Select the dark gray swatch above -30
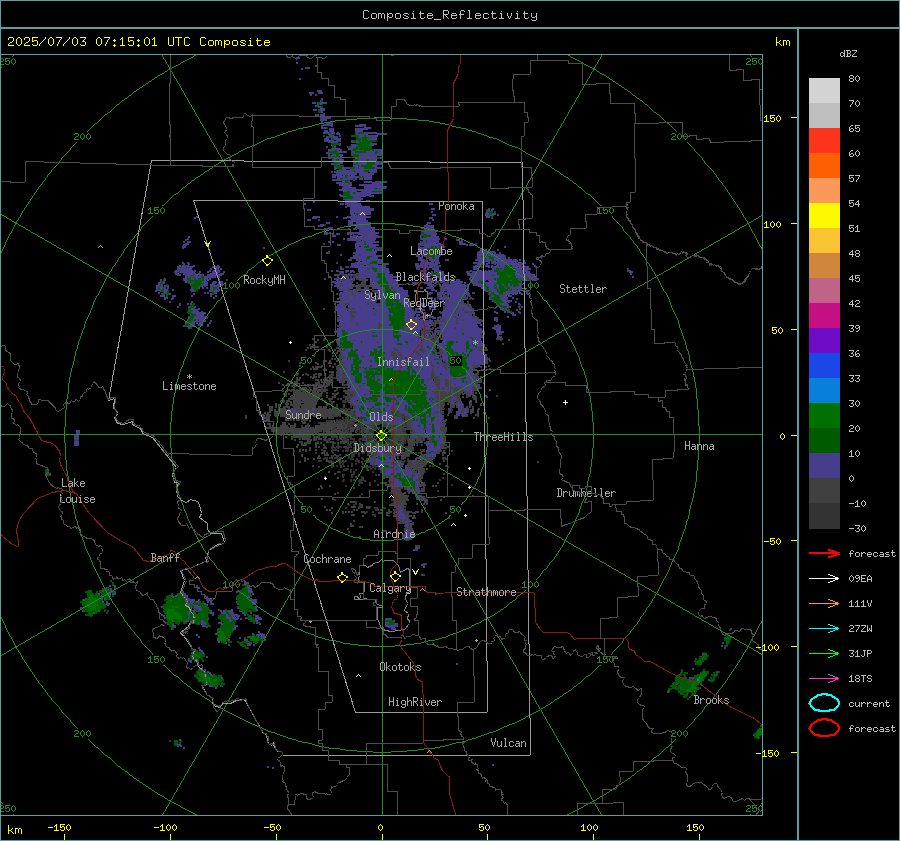The image size is (900, 841). [x=824, y=516]
